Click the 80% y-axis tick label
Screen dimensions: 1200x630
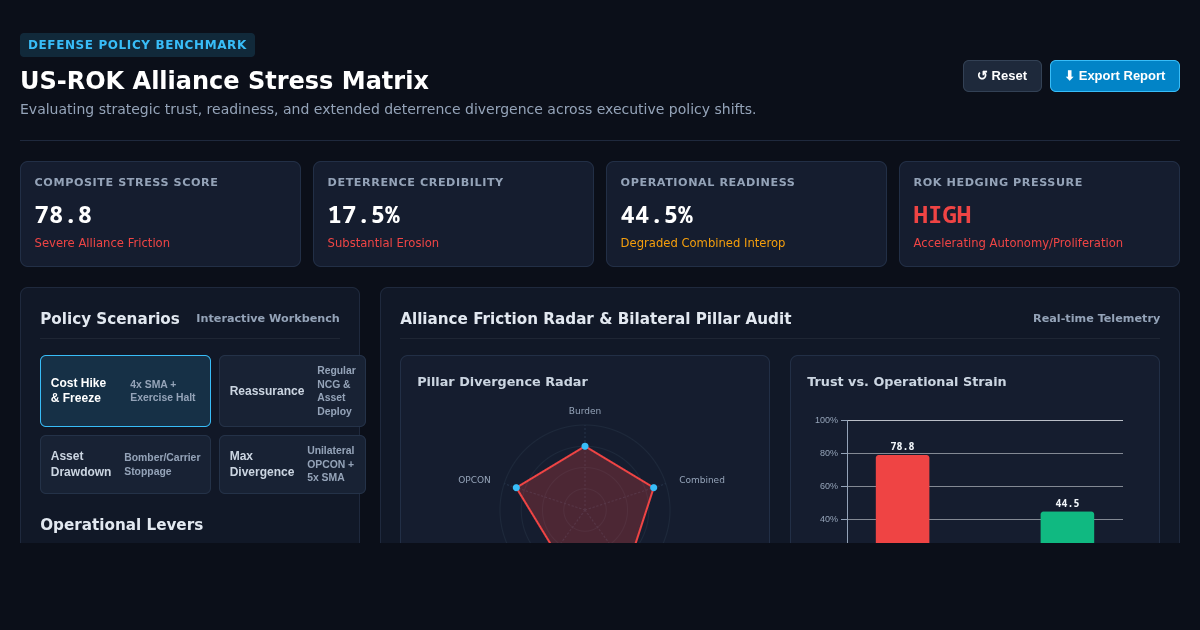tap(829, 453)
